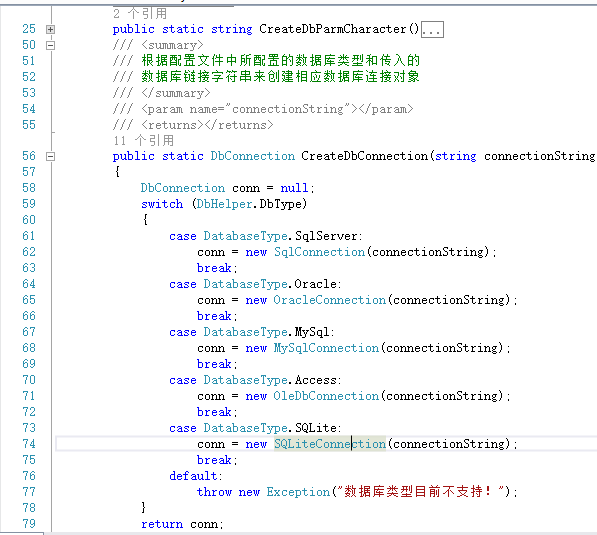Click 'DbConnection conn = null;' declaration on line 58
The width and height of the screenshot is (597, 535).
[x=228, y=188]
